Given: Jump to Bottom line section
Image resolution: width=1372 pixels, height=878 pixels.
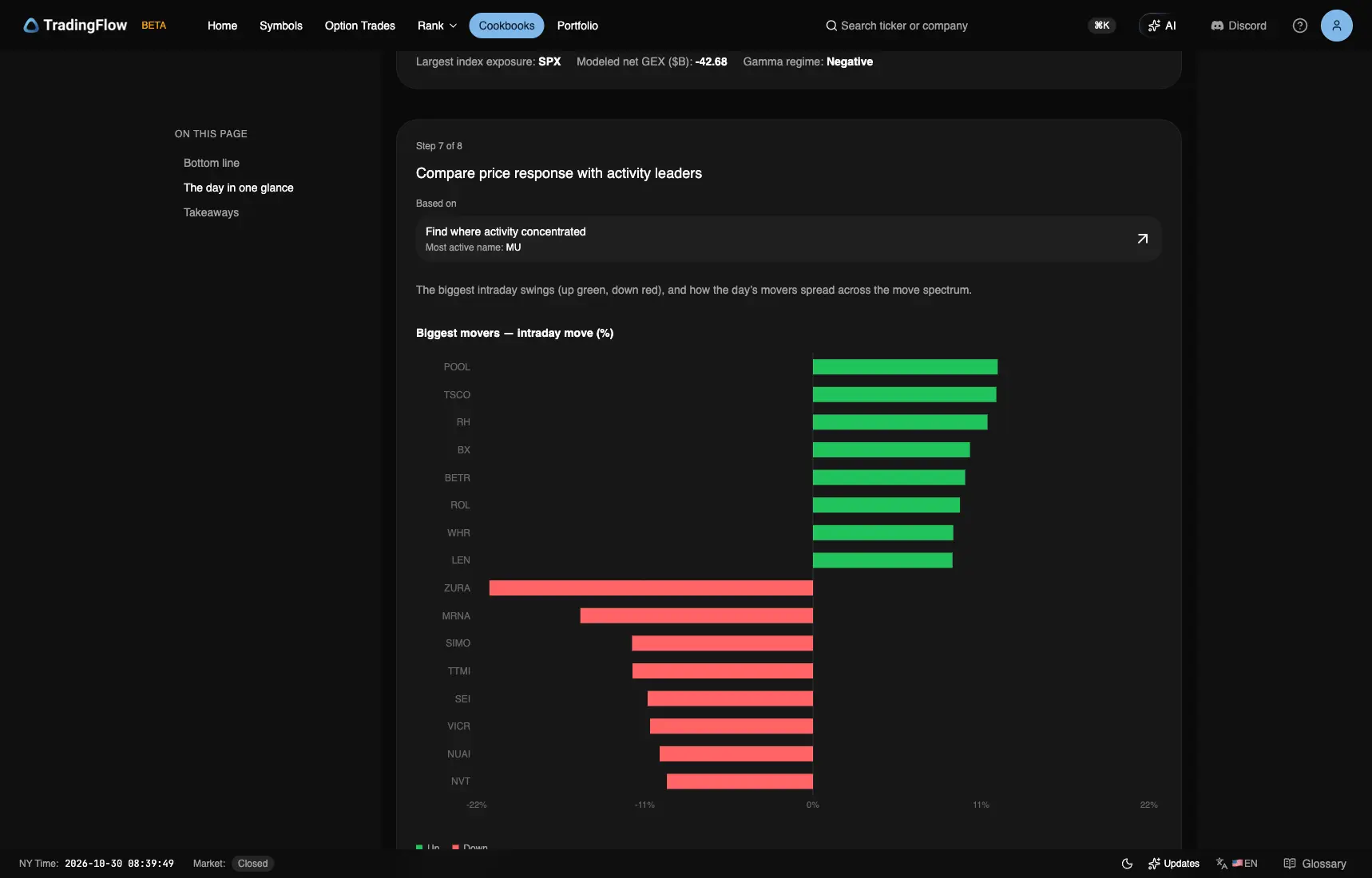Looking at the screenshot, I should tap(212, 163).
